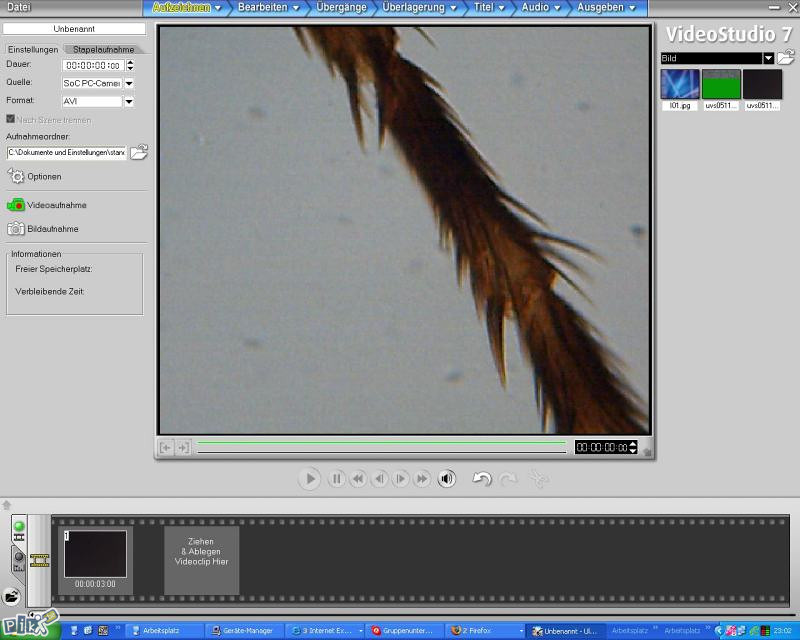Select Stapelaufnahme tab
Viewport: 800px width, 640px height.
(104, 50)
